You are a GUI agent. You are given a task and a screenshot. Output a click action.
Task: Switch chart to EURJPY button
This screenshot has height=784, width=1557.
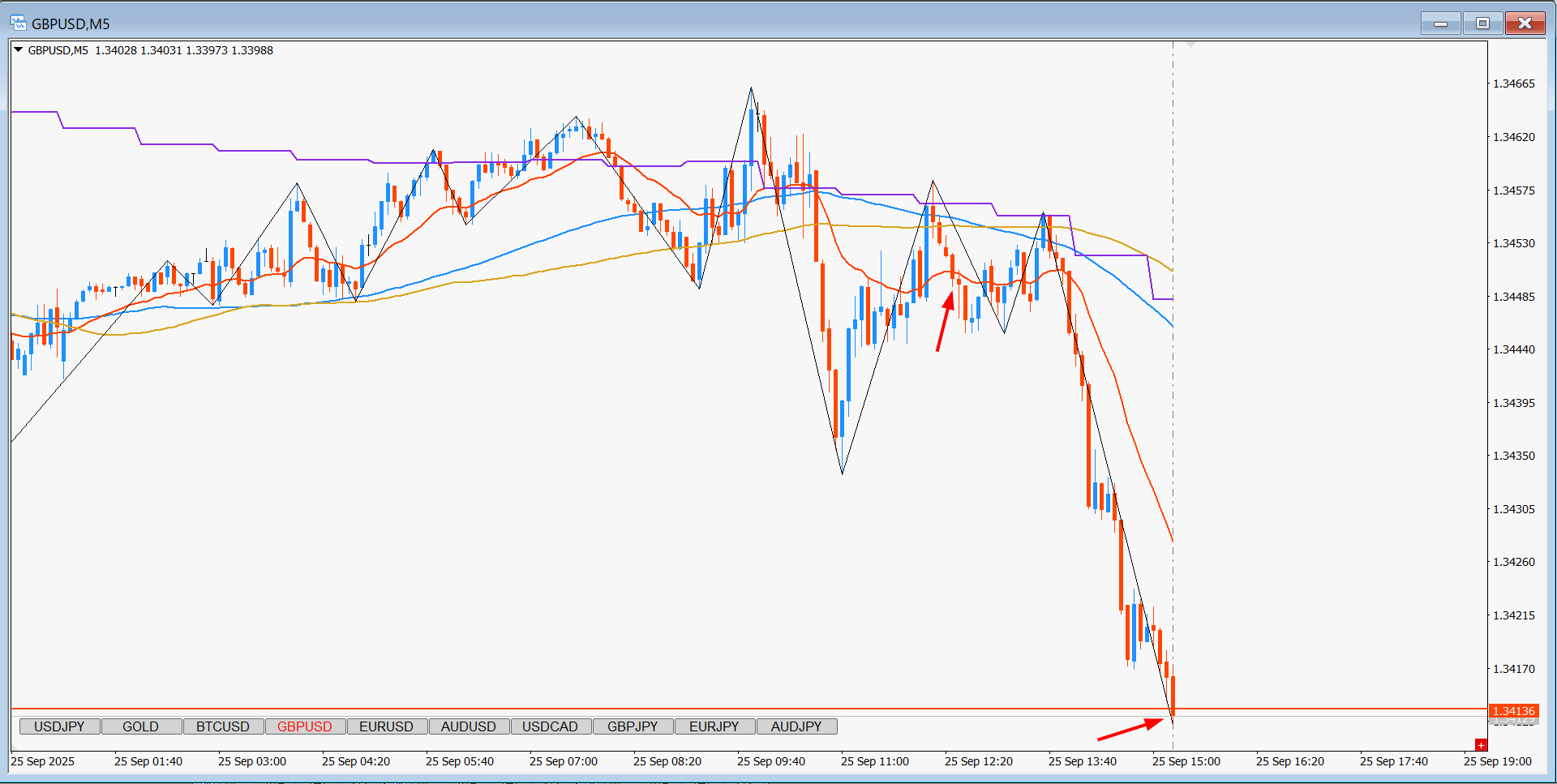click(x=714, y=726)
